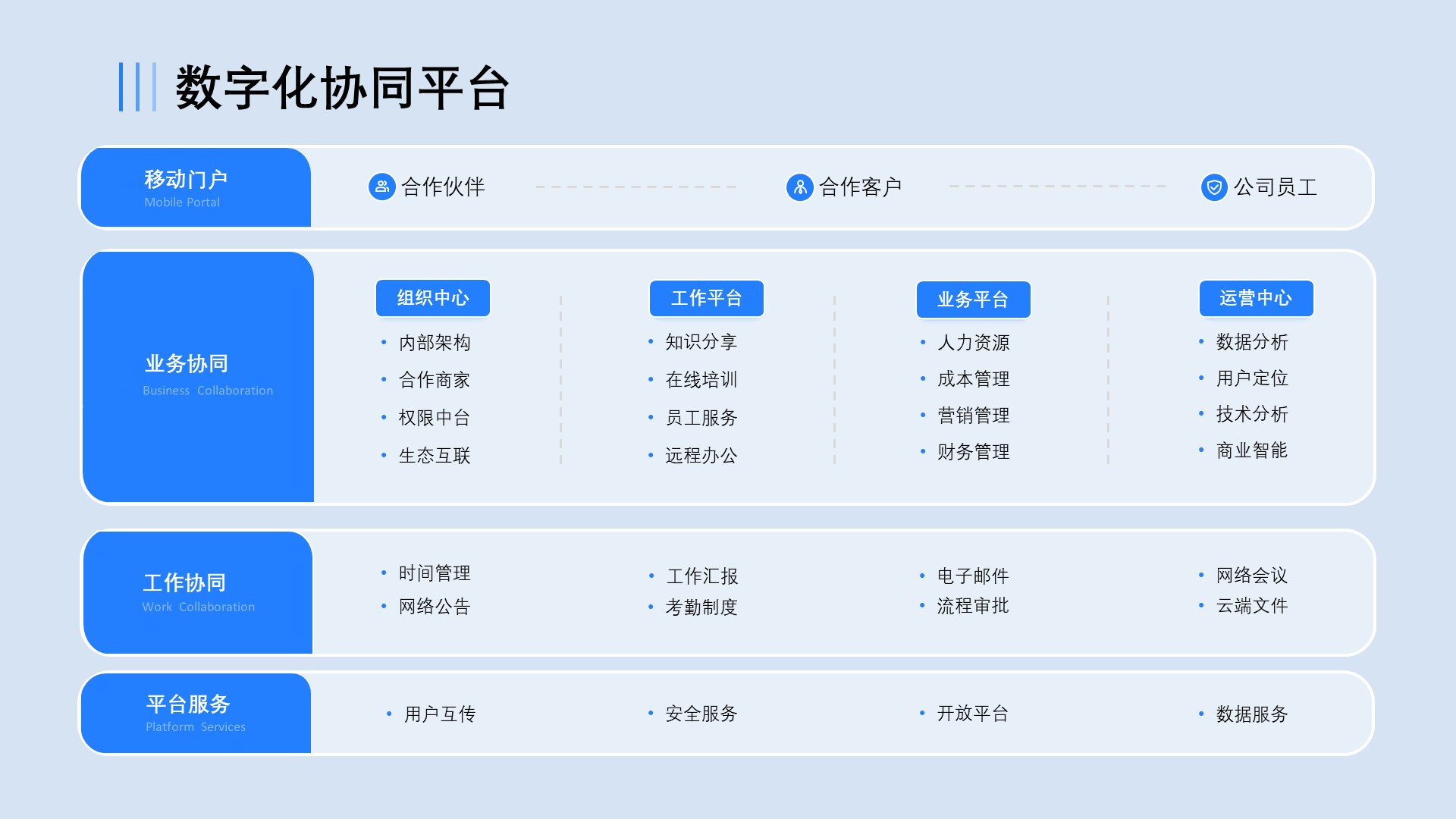The width and height of the screenshot is (1456, 819).
Task: Choose 数据服务 under platform services
Action: (x=1252, y=714)
